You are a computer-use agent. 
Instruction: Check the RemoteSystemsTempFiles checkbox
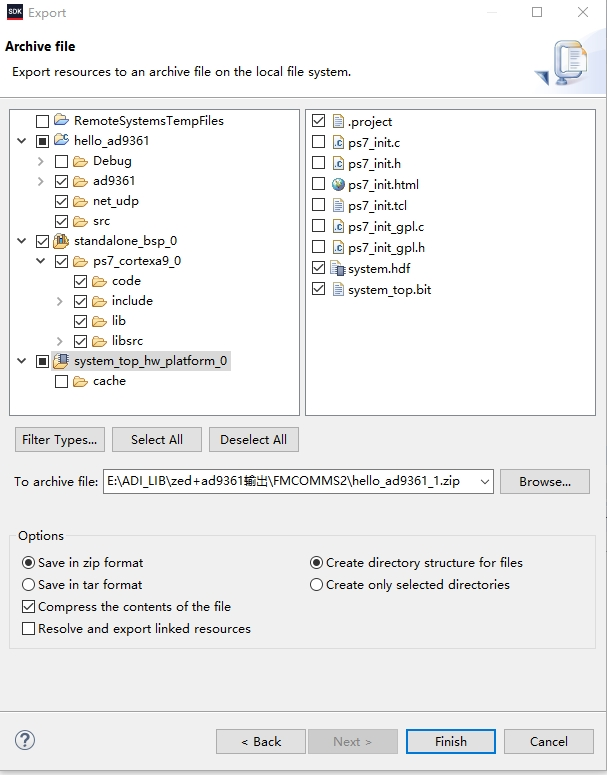pyautogui.click(x=43, y=121)
